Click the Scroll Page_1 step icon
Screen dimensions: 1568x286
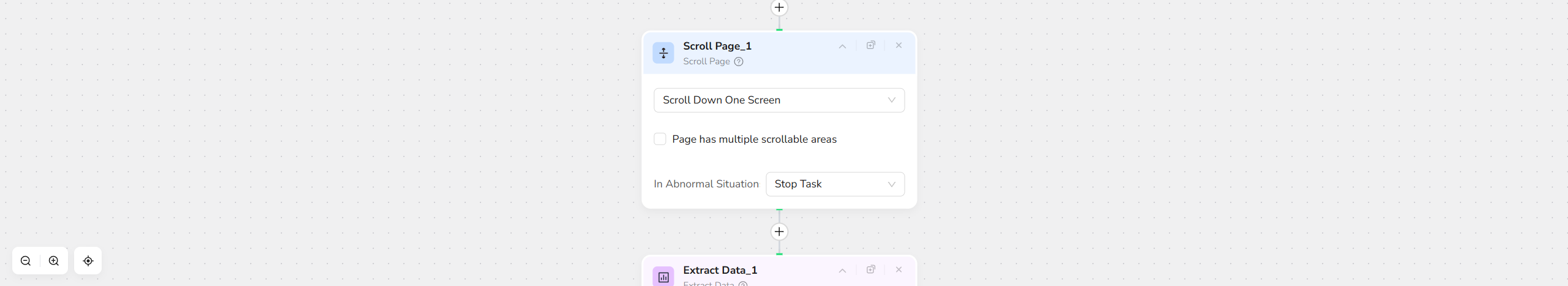point(663,53)
